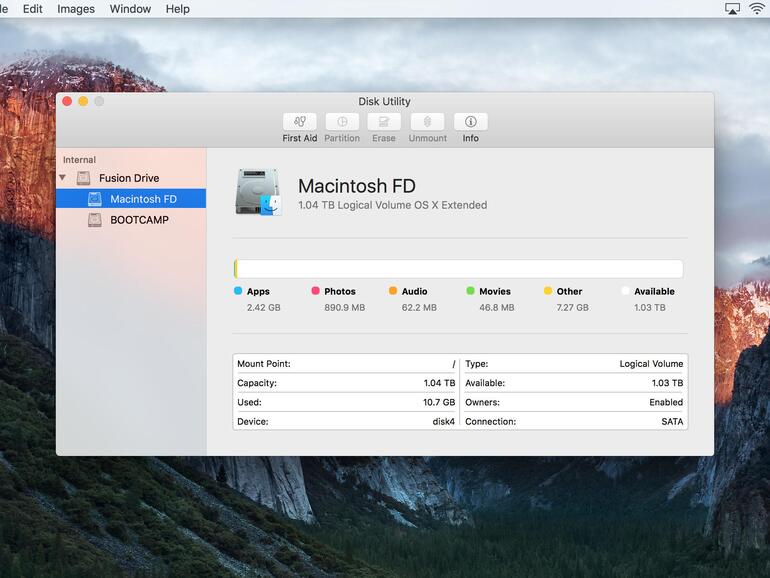Open the Wi-Fi status menu icon

757,9
